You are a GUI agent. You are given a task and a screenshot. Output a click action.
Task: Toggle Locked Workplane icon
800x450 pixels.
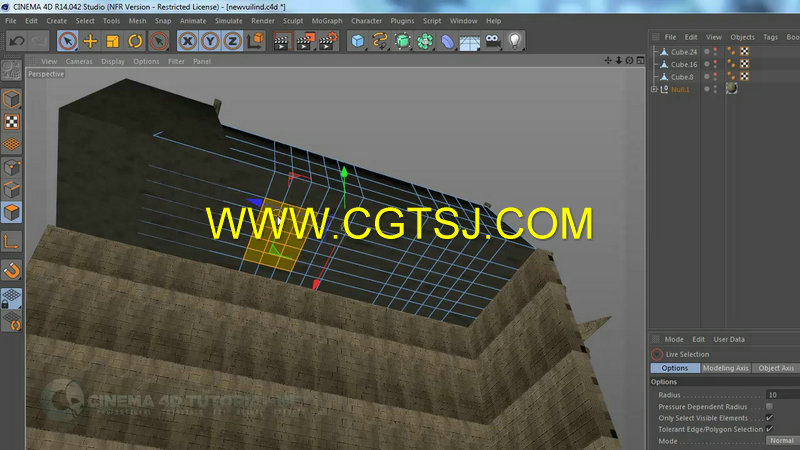click(x=11, y=298)
